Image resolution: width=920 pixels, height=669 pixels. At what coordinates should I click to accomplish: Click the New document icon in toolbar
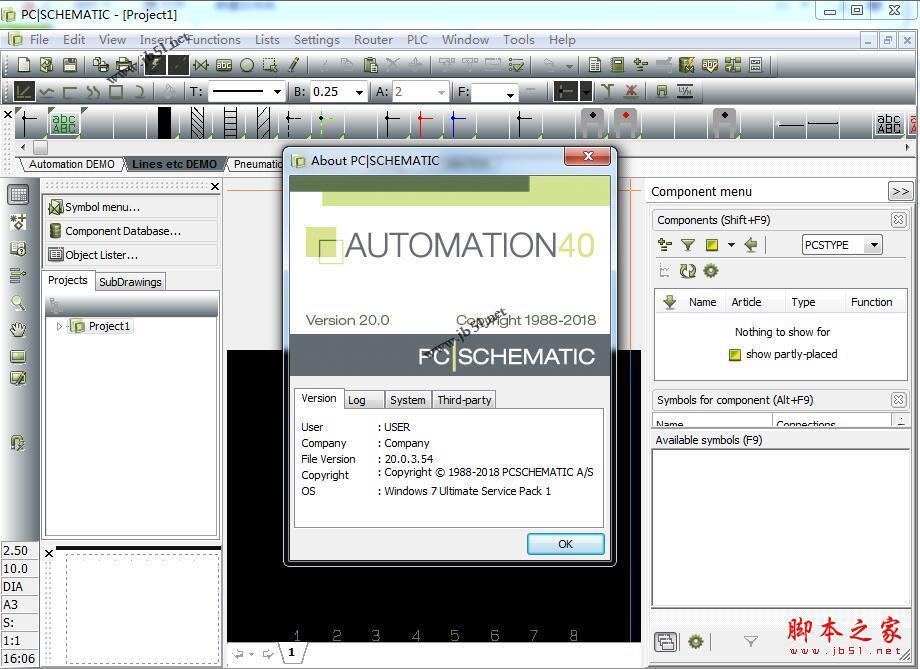pos(23,65)
